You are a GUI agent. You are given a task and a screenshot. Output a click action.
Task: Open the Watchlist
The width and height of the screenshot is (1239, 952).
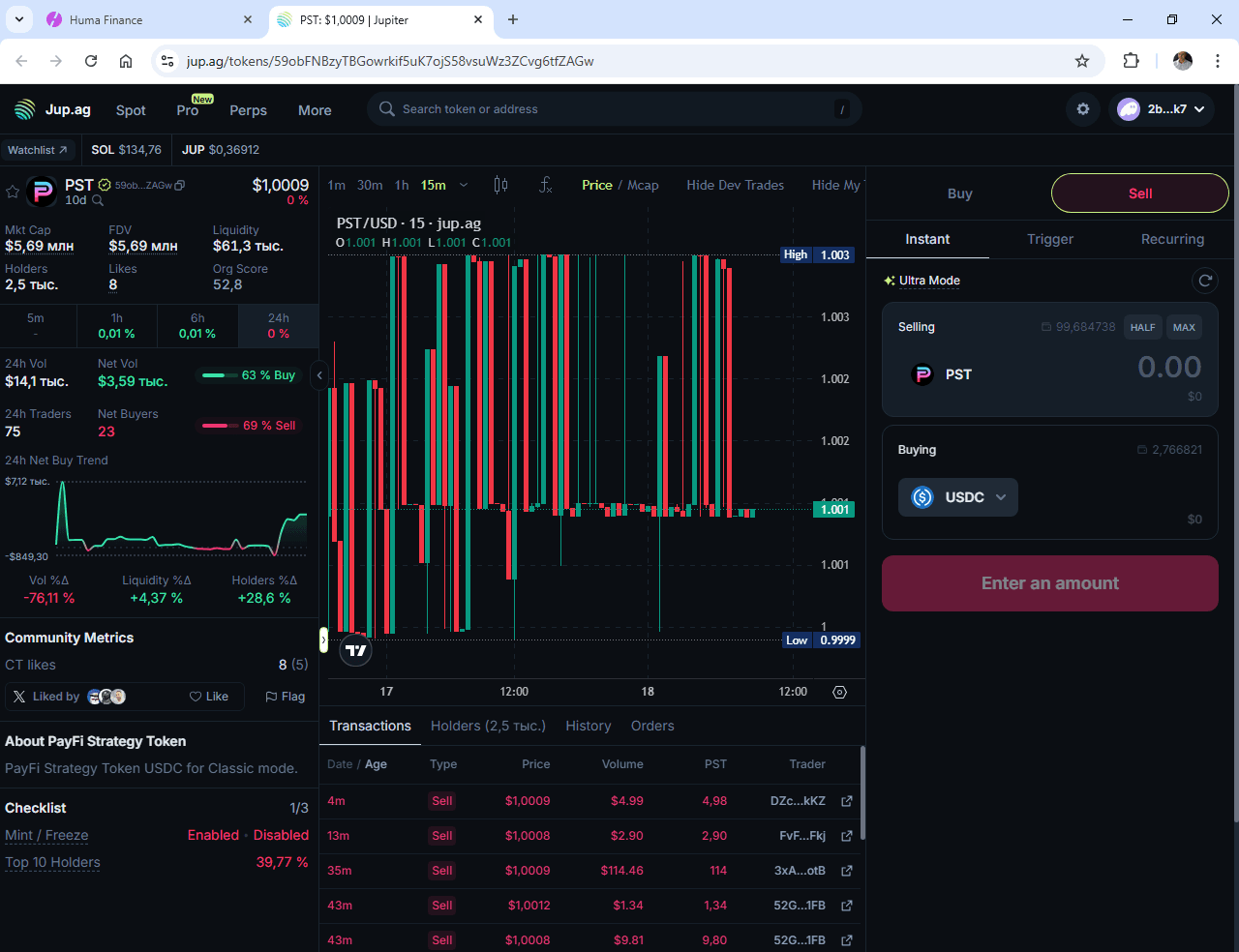coord(38,150)
